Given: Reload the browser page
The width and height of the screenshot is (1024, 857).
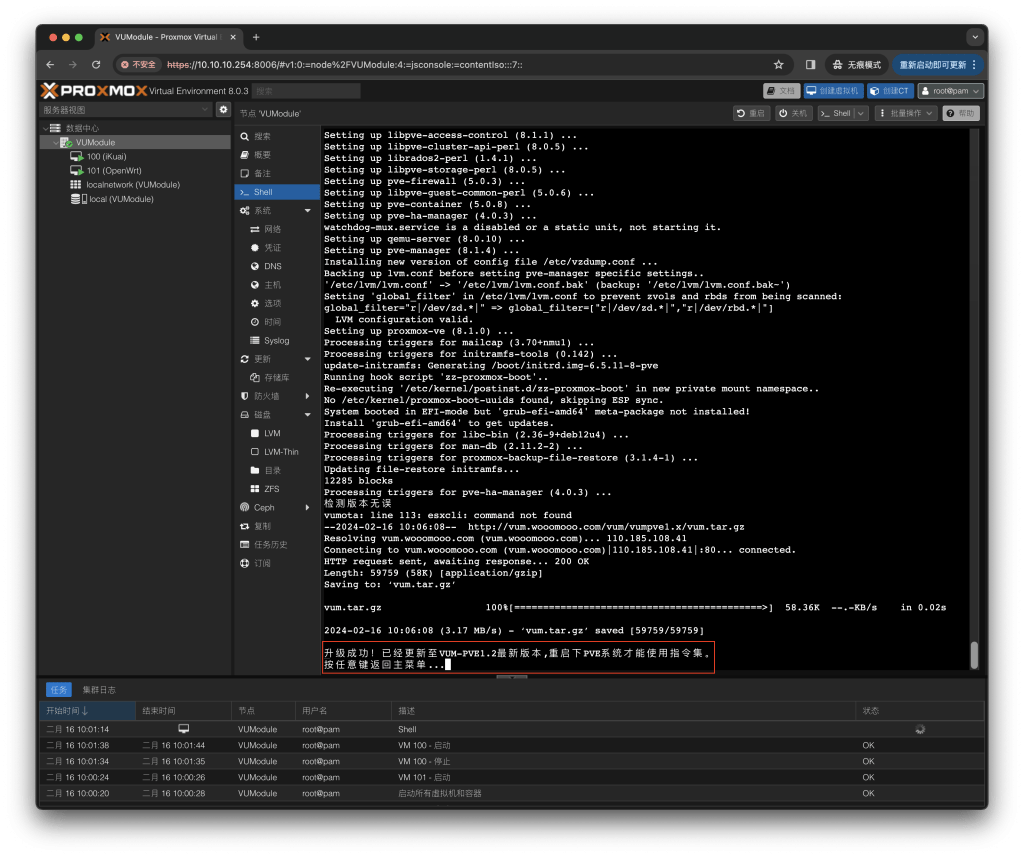Looking at the screenshot, I should [x=96, y=64].
